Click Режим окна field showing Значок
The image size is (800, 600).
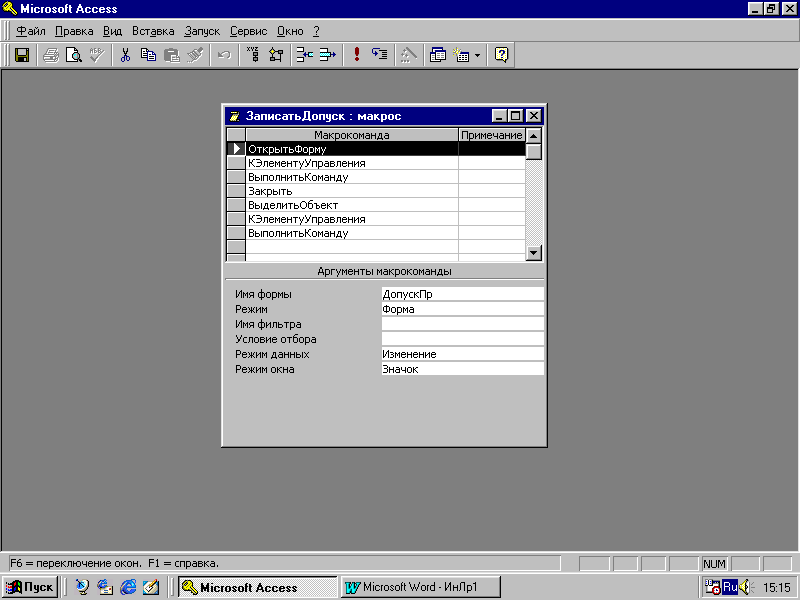(462, 369)
